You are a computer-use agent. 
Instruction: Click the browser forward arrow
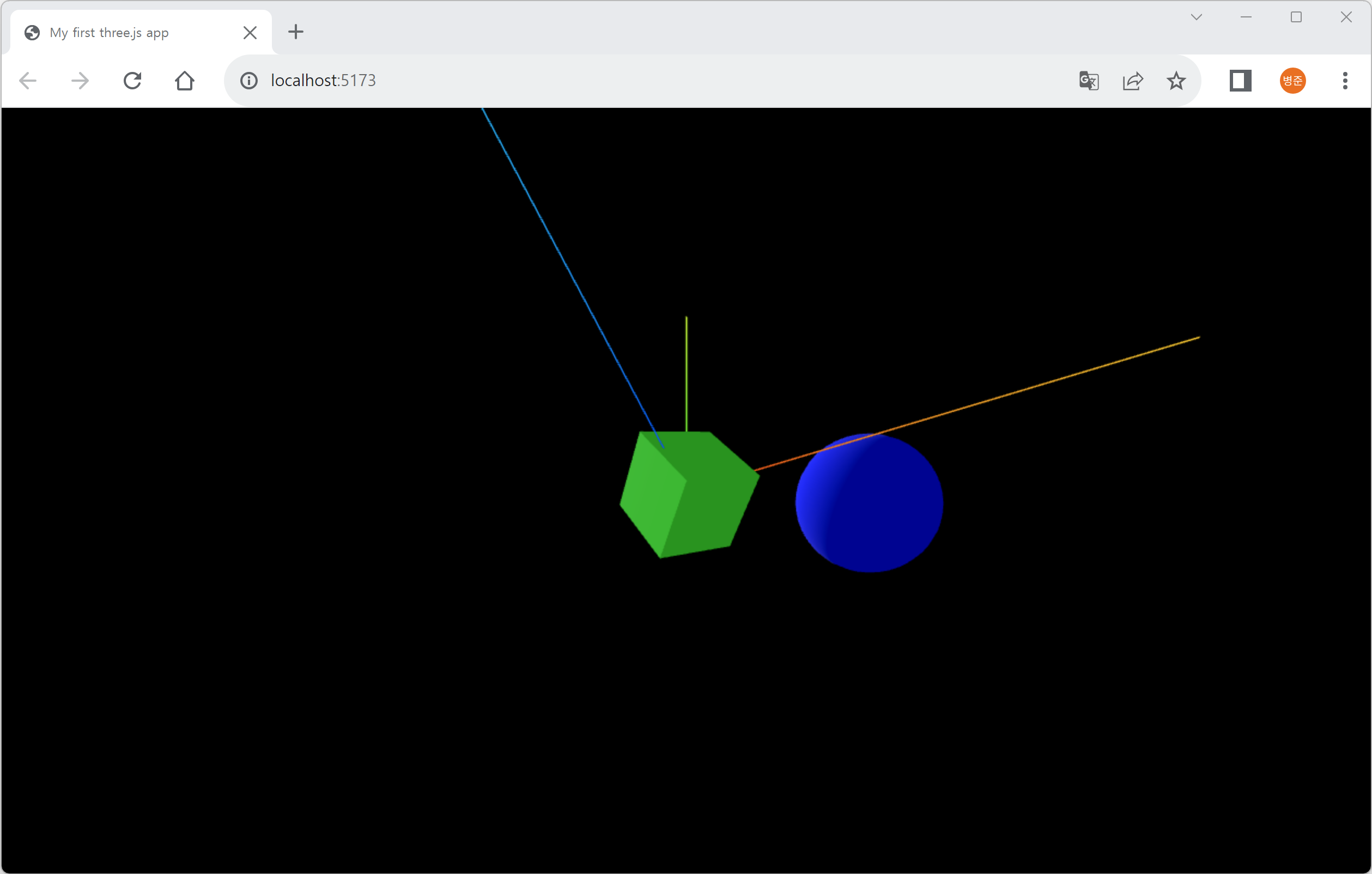point(80,81)
